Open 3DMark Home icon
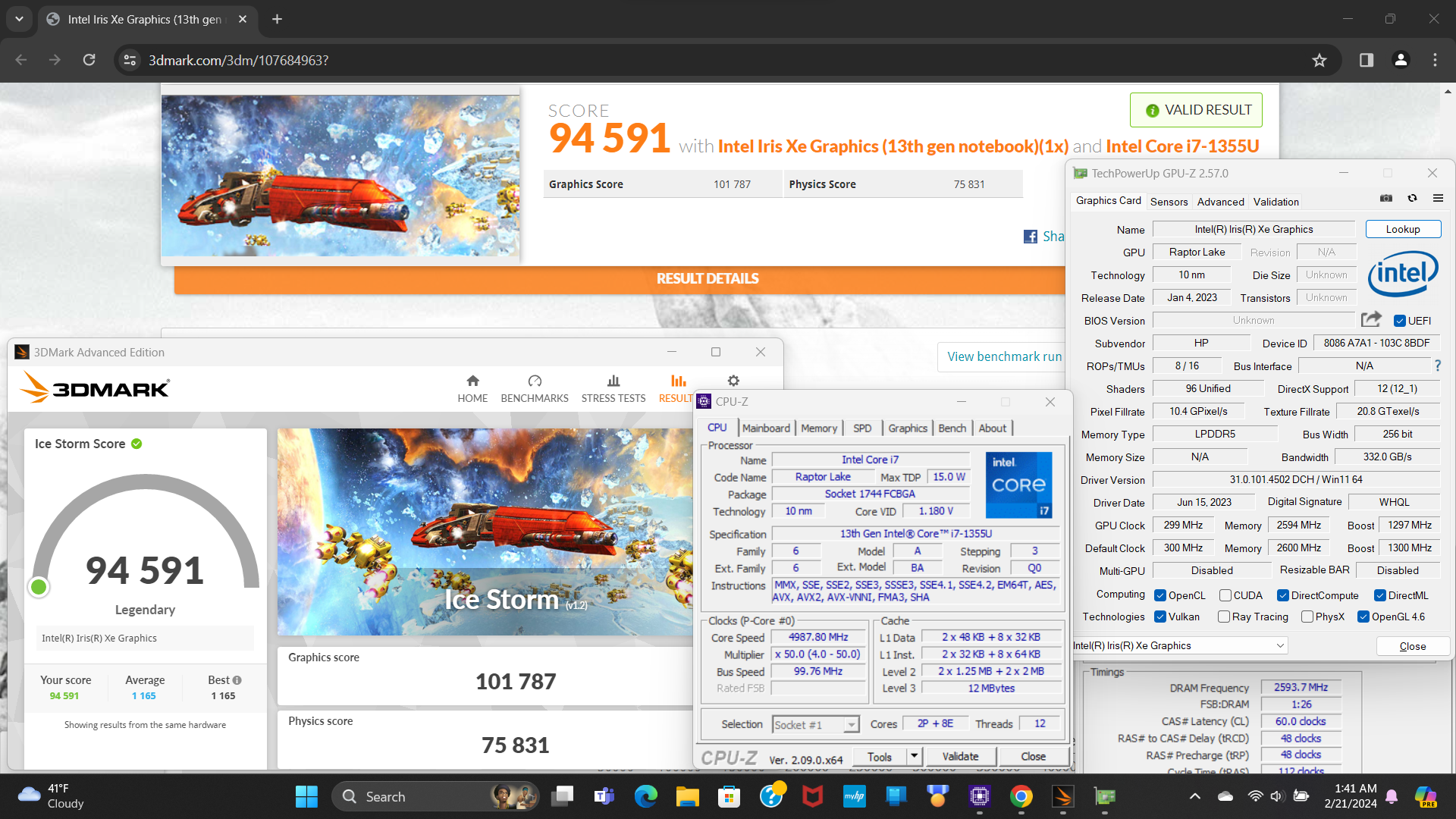 click(x=472, y=389)
